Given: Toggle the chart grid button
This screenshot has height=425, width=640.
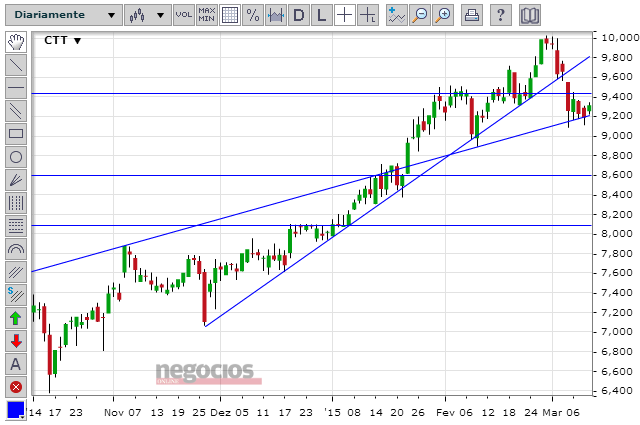Looking at the screenshot, I should 230,15.
